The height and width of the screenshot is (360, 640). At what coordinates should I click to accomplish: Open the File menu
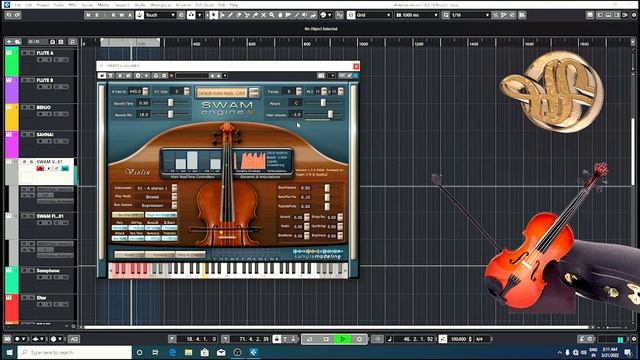tap(18, 5)
